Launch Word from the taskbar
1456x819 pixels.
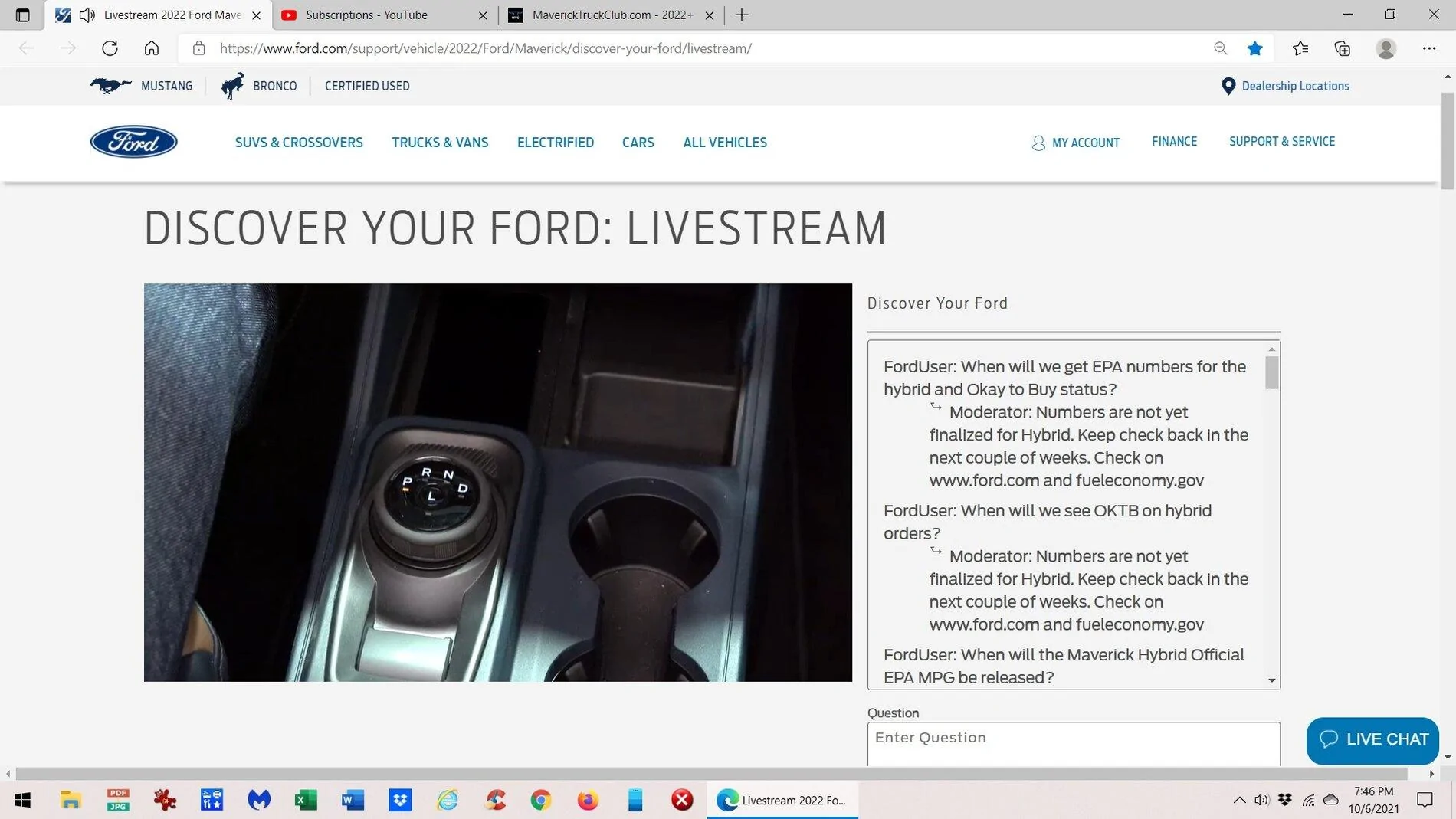[x=353, y=800]
